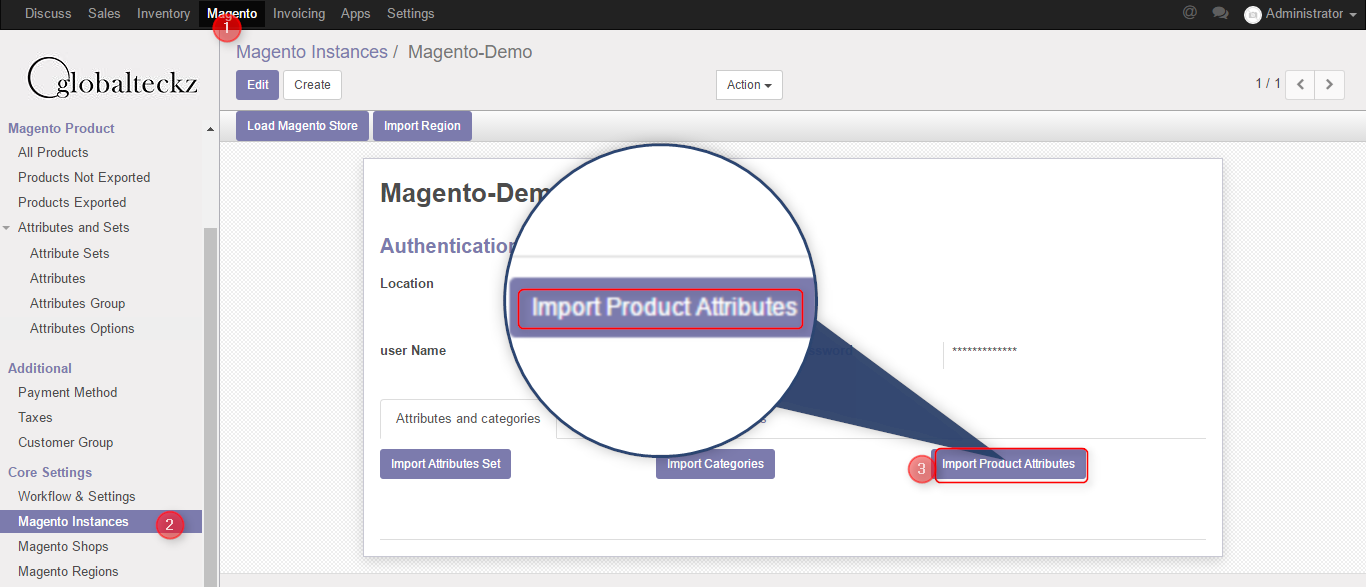Open Attributes Group in sidebar

[78, 304]
